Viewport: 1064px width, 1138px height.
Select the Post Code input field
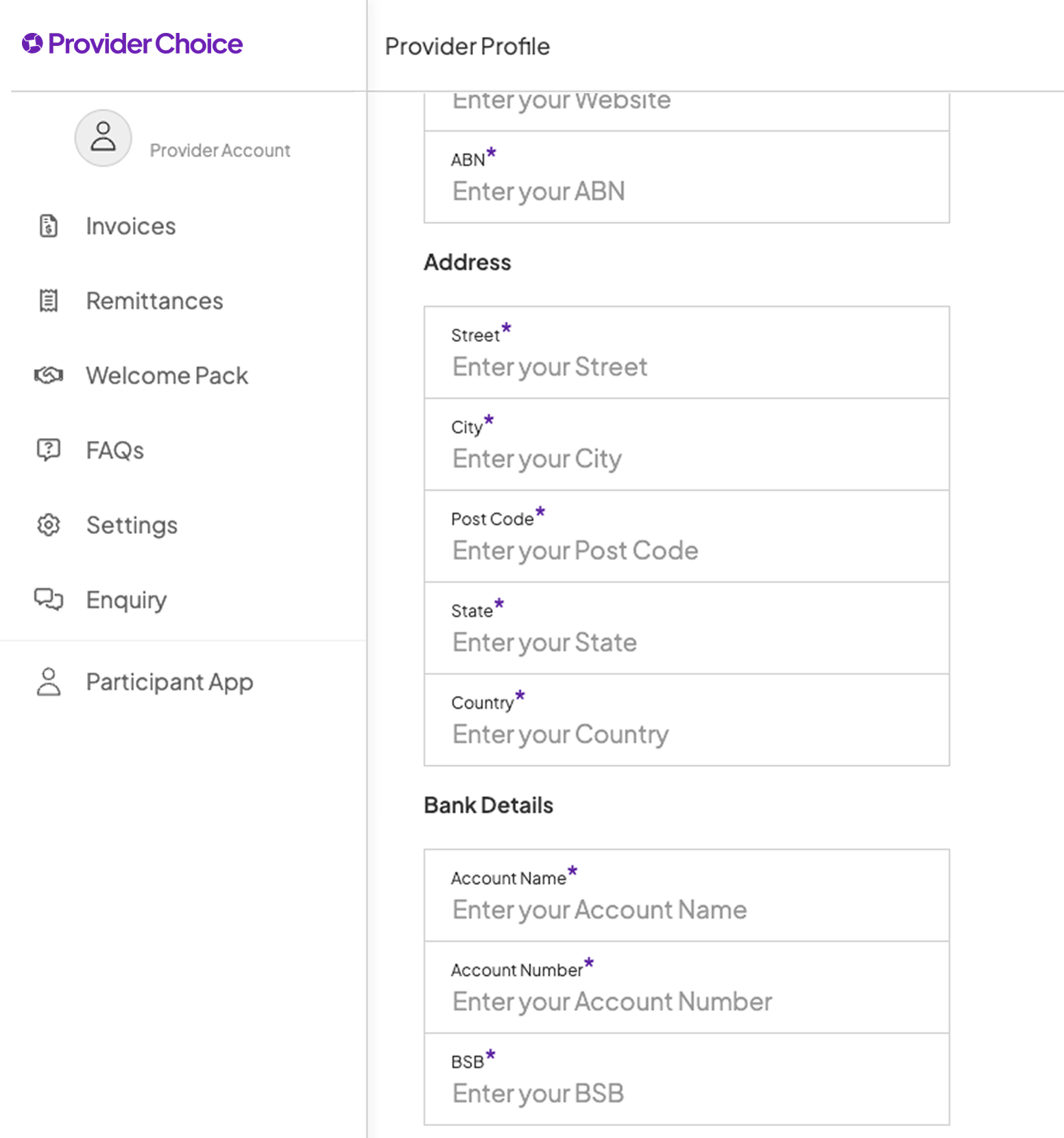pyautogui.click(x=686, y=550)
